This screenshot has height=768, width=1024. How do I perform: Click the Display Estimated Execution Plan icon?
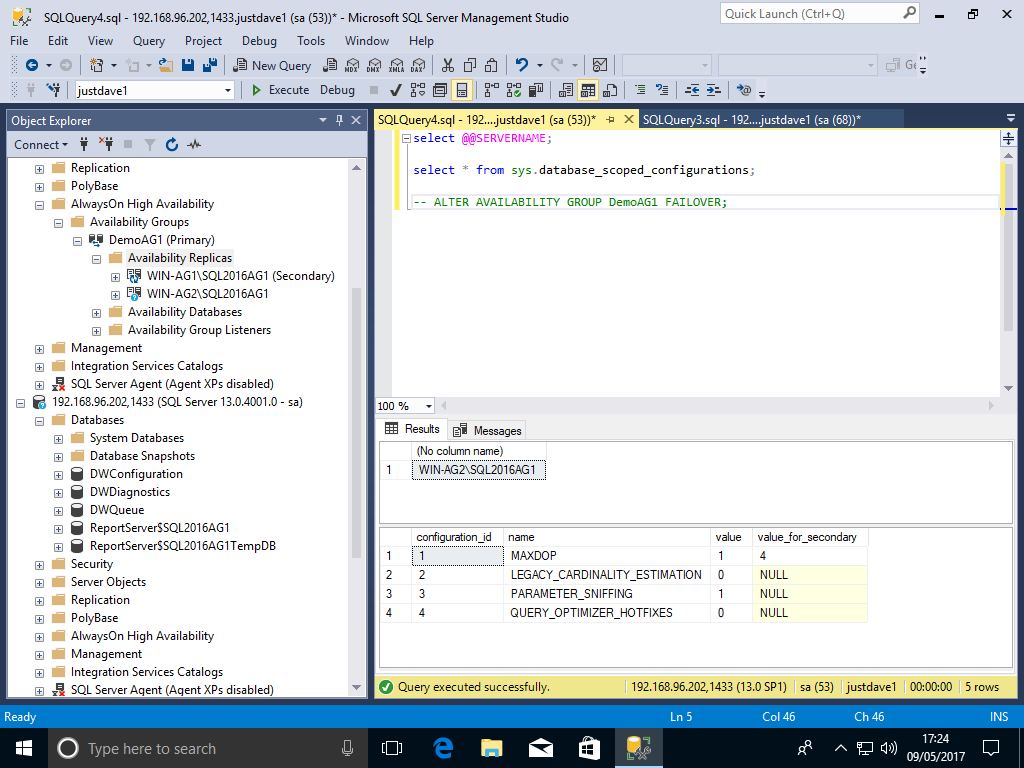(x=418, y=90)
